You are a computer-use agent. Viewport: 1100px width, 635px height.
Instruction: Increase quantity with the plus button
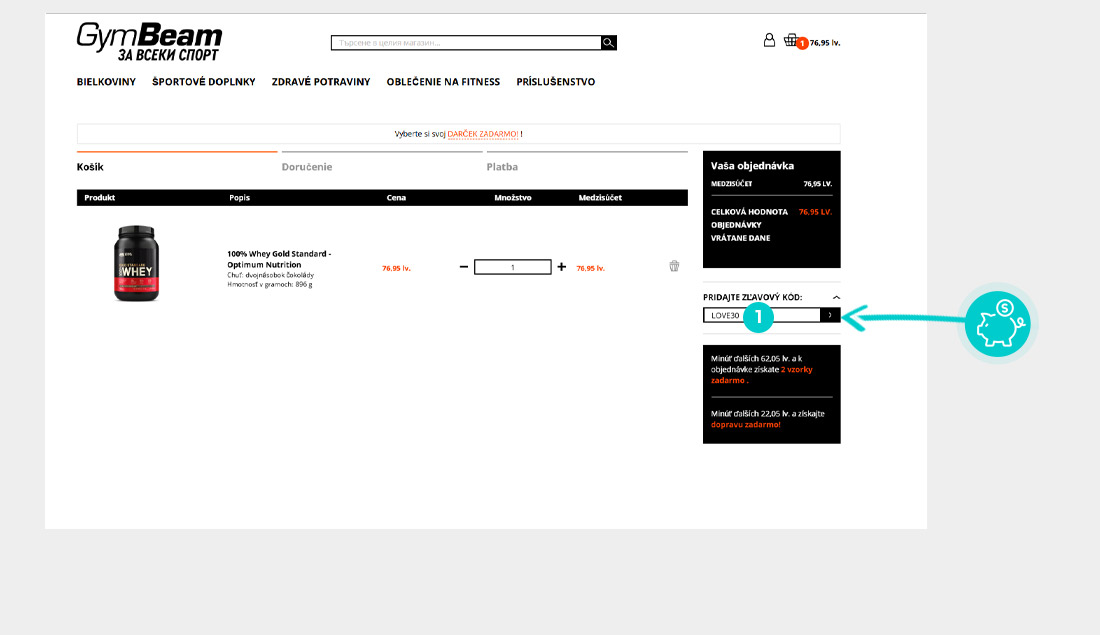click(x=561, y=267)
